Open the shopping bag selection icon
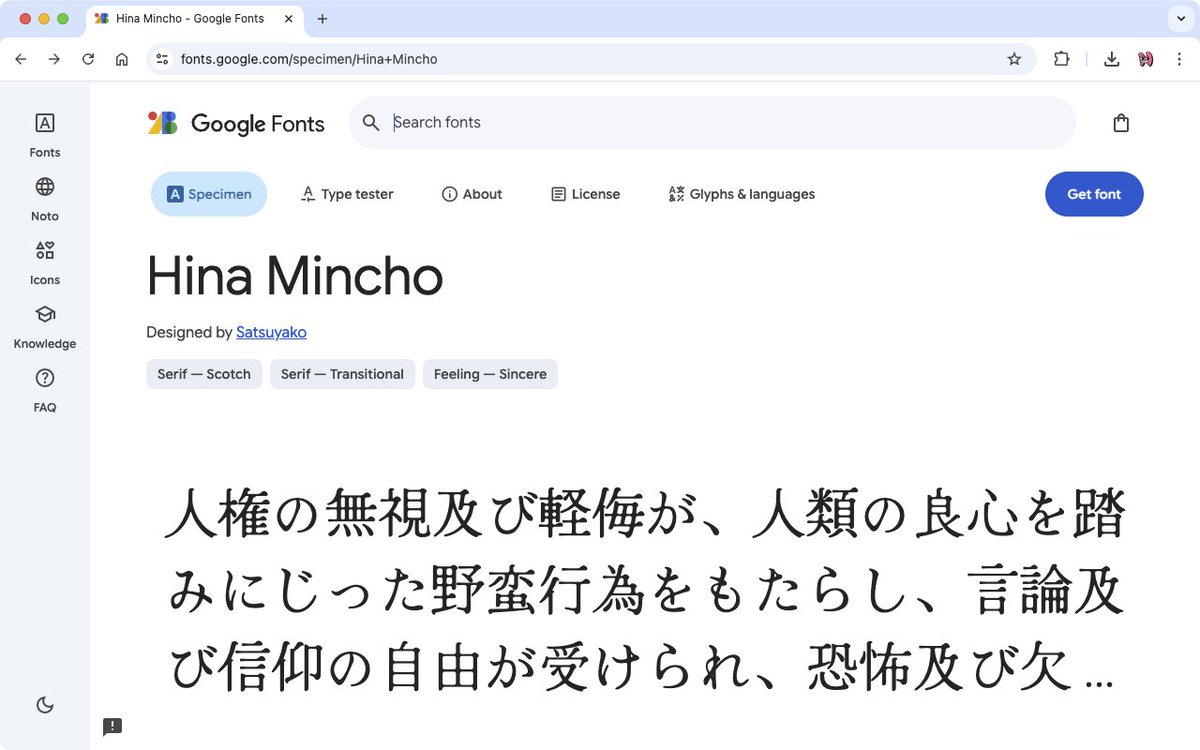Viewport: 1200px width, 750px height. 1121,123
